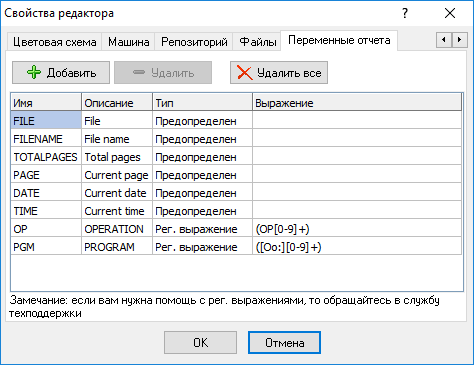Click the 'Current time' description cell
The height and width of the screenshot is (365, 474).
pyautogui.click(x=117, y=210)
